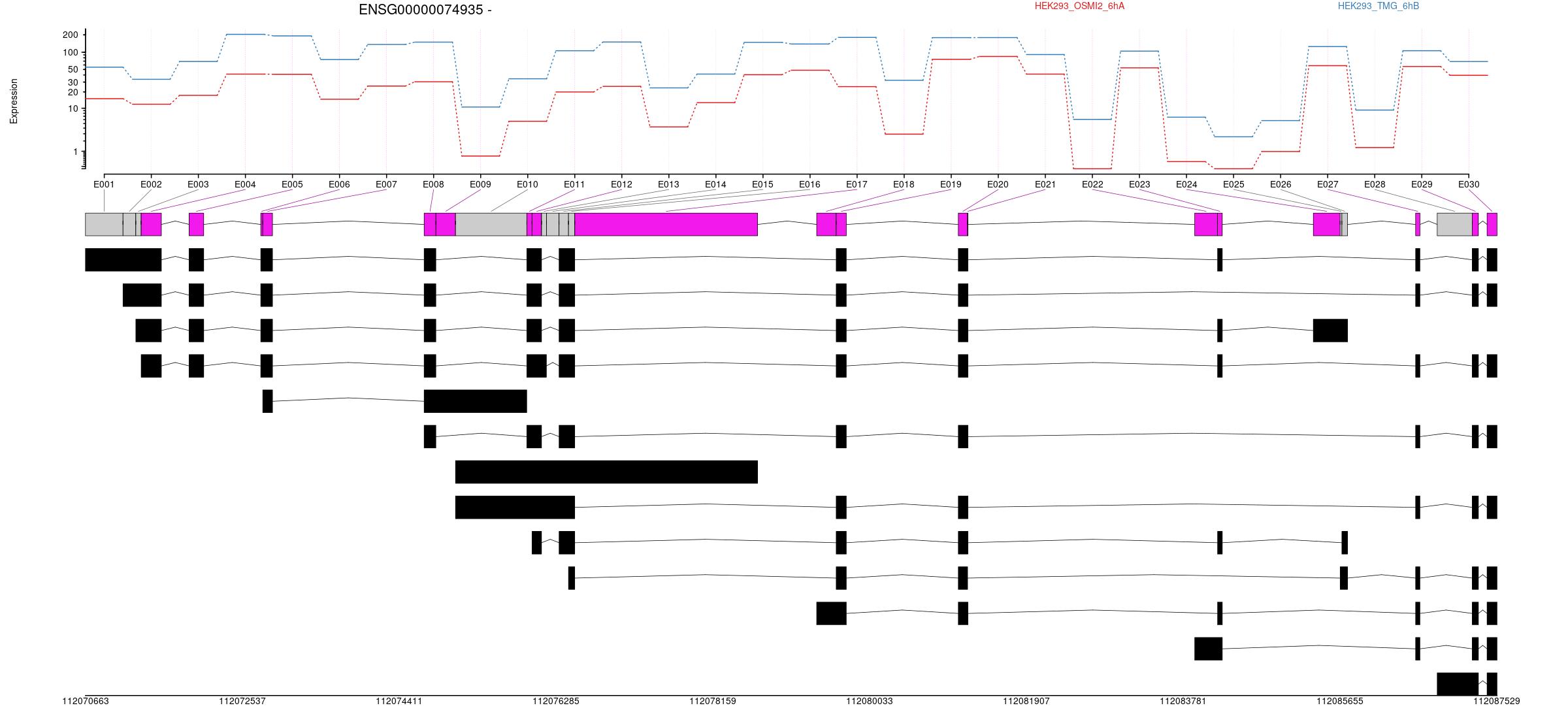Click exon label E014

click(715, 184)
